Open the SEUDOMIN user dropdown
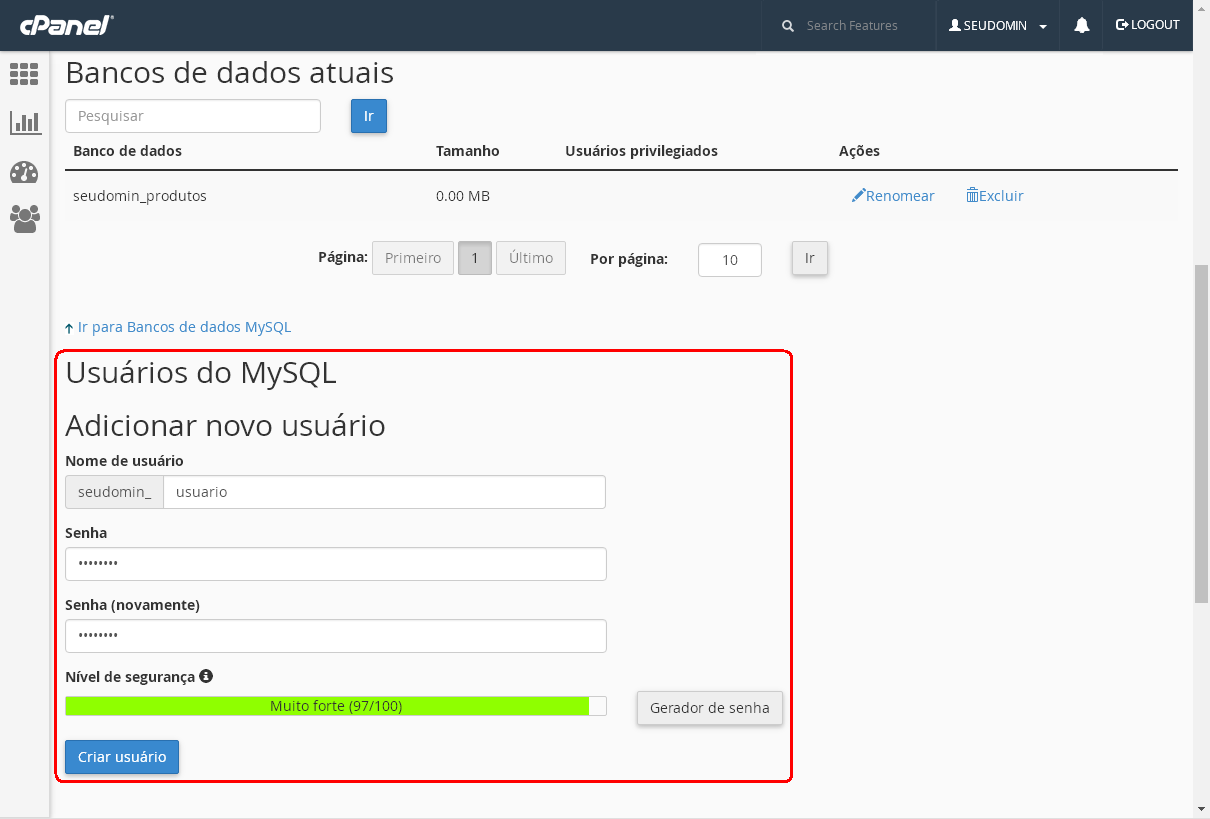 pyautogui.click(x=998, y=25)
